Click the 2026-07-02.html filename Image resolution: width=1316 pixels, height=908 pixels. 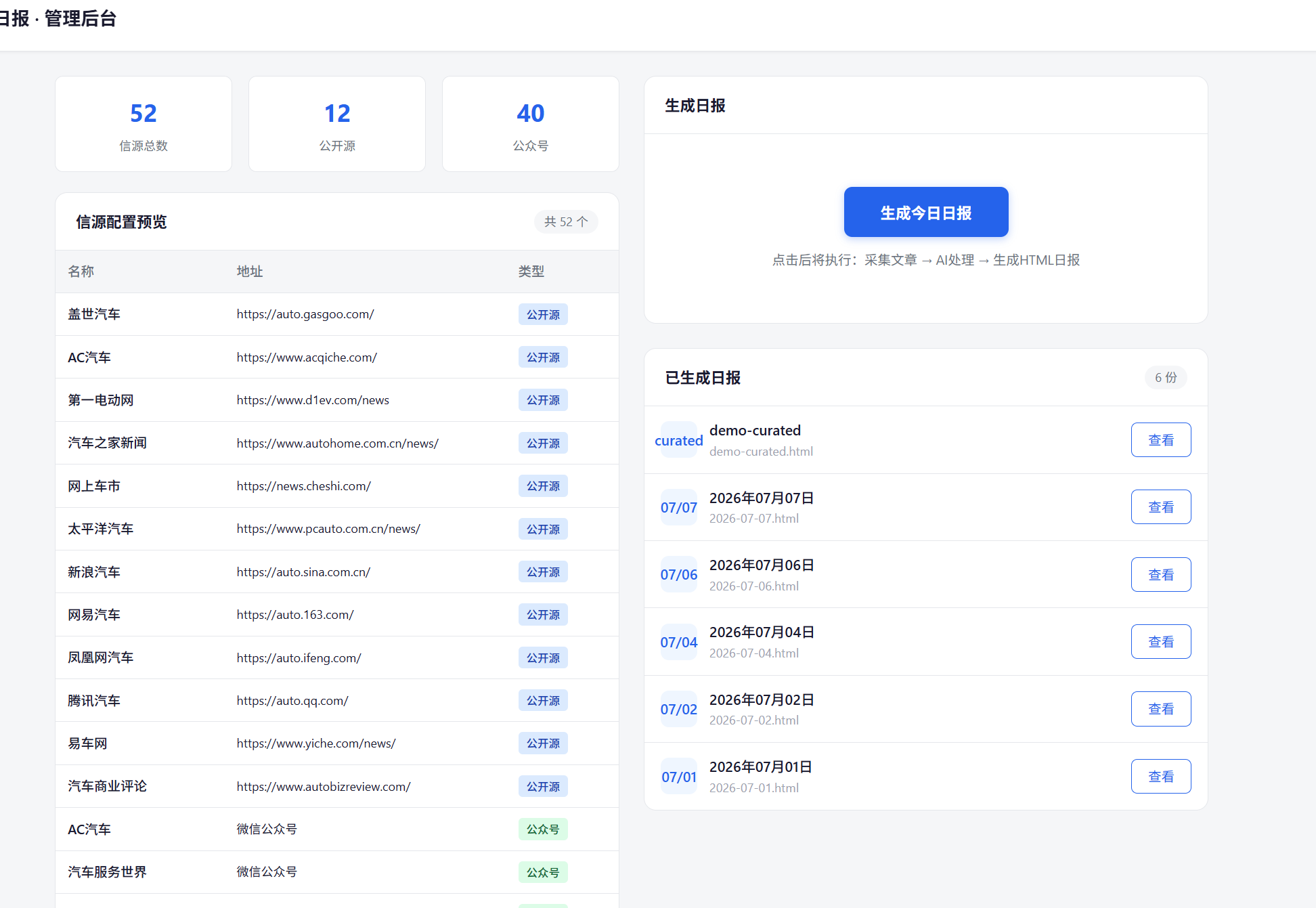click(754, 720)
